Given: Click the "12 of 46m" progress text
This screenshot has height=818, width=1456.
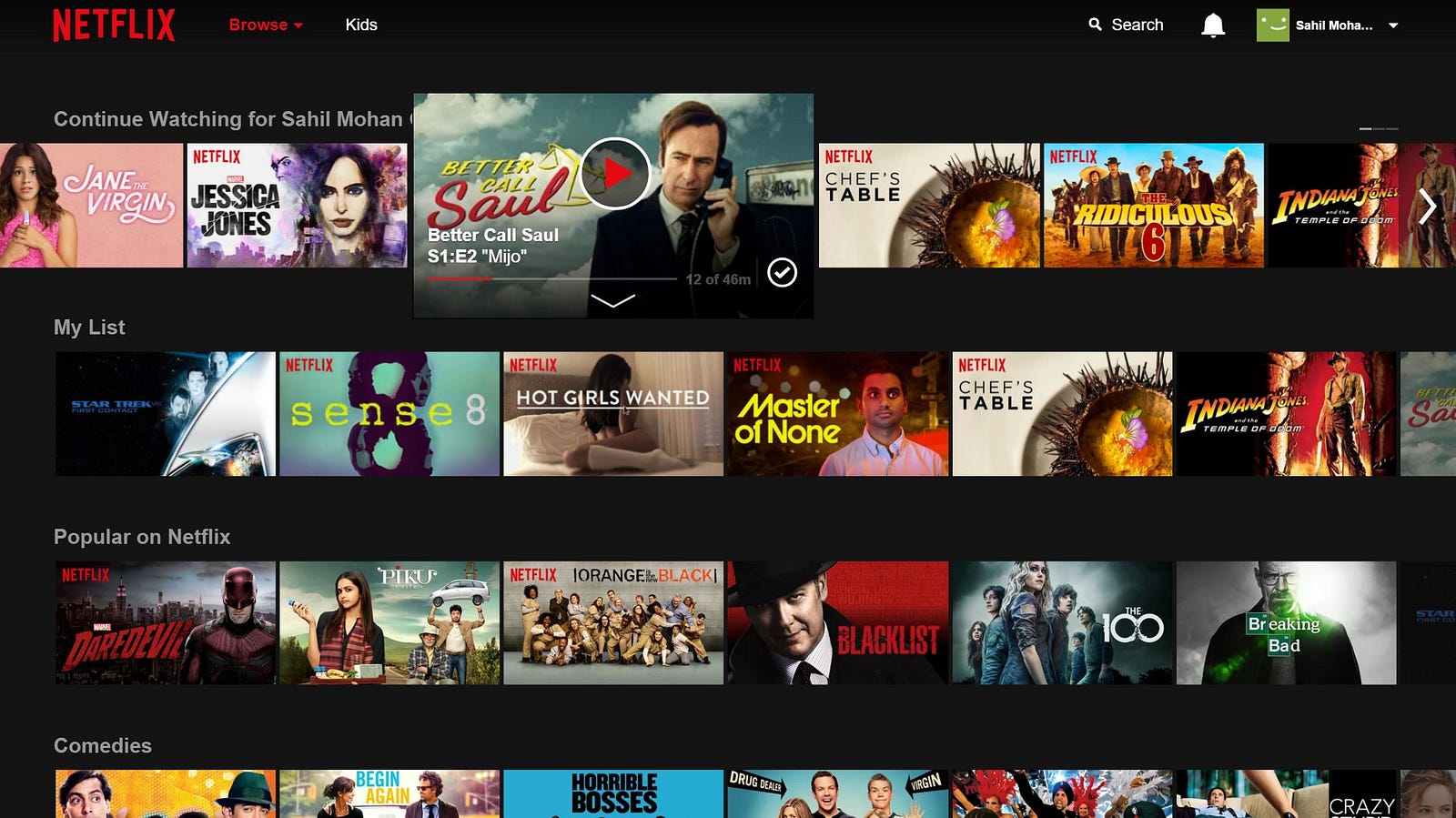Looking at the screenshot, I should tap(718, 279).
